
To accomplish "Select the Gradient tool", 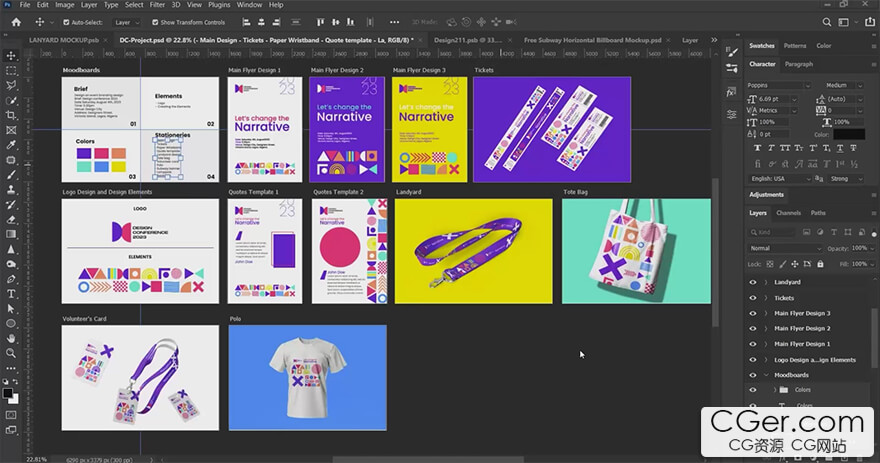I will (x=11, y=234).
